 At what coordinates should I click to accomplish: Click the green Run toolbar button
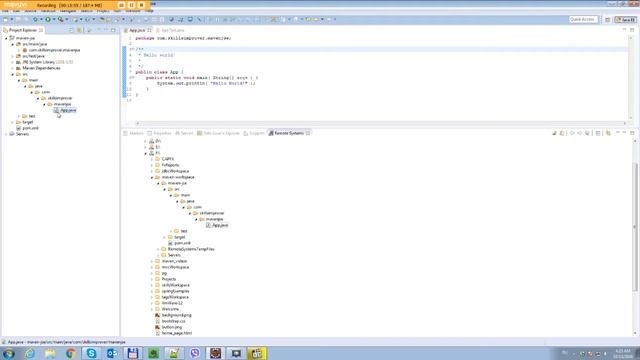(x=48, y=19)
